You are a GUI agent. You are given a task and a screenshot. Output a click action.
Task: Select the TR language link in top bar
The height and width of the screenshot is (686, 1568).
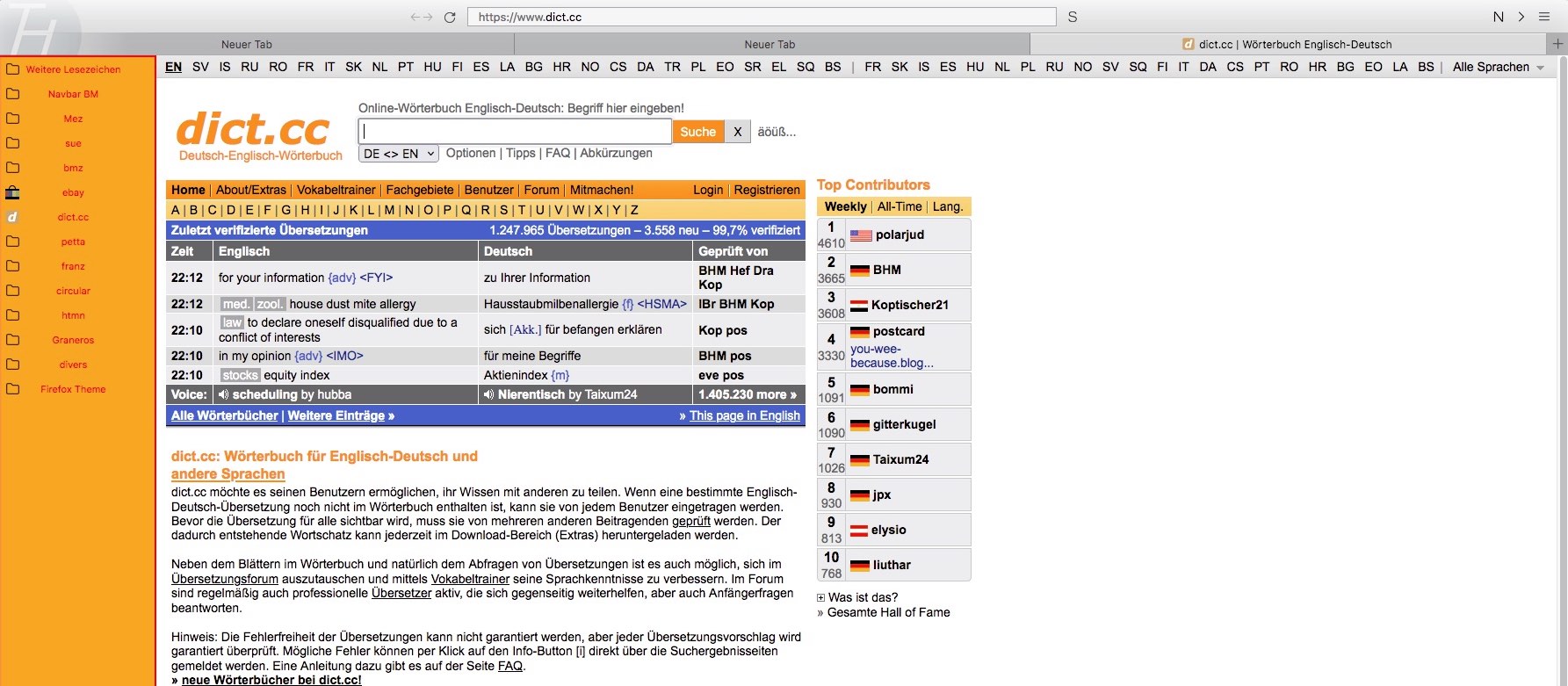[672, 67]
